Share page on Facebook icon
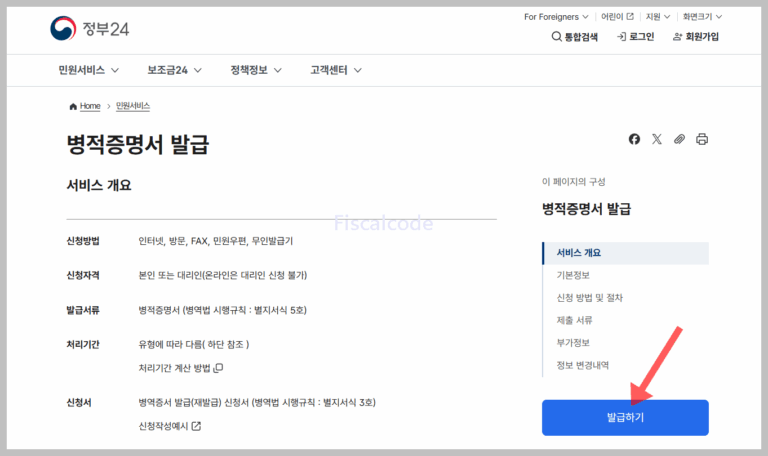 coord(634,139)
